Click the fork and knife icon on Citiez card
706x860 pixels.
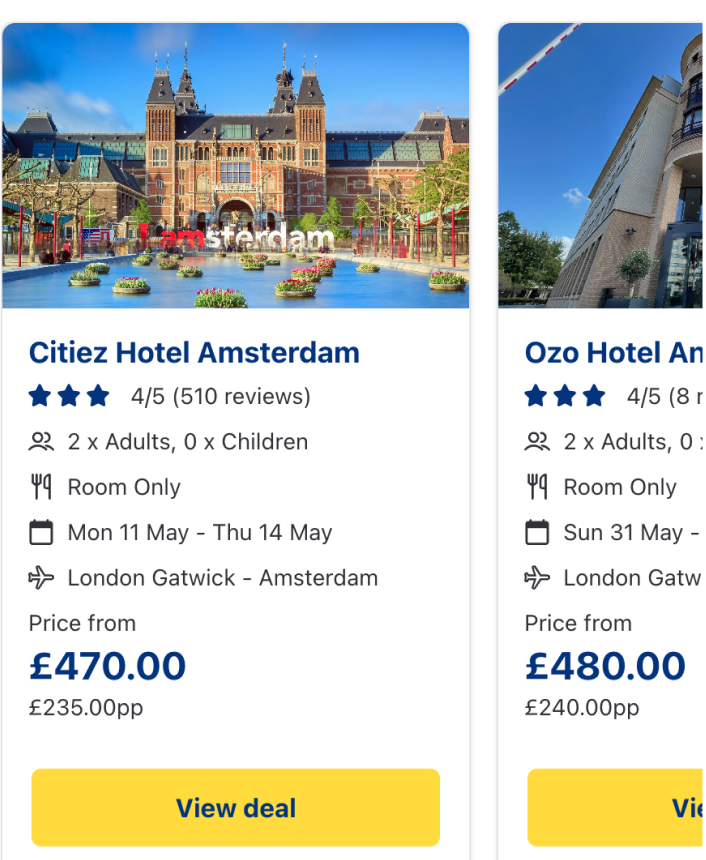pos(41,487)
